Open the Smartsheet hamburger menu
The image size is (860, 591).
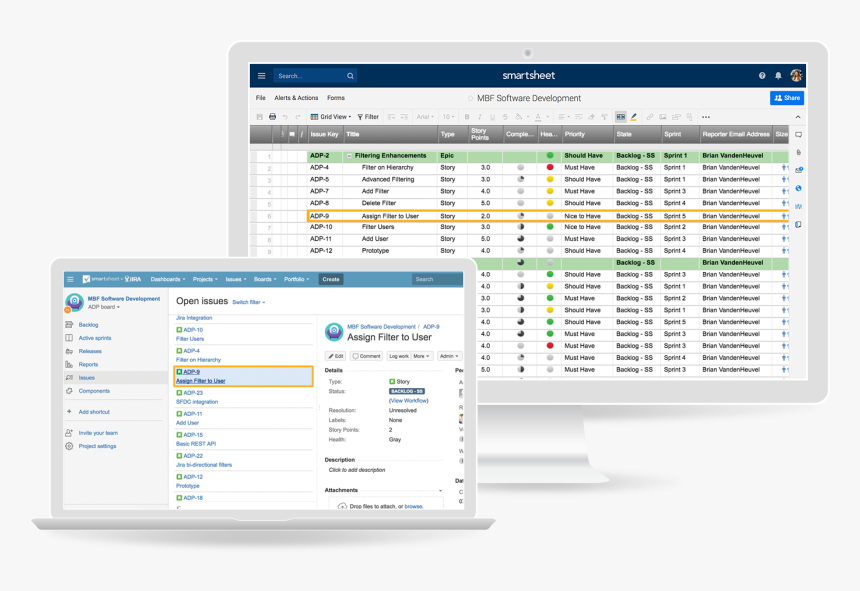tap(262, 76)
